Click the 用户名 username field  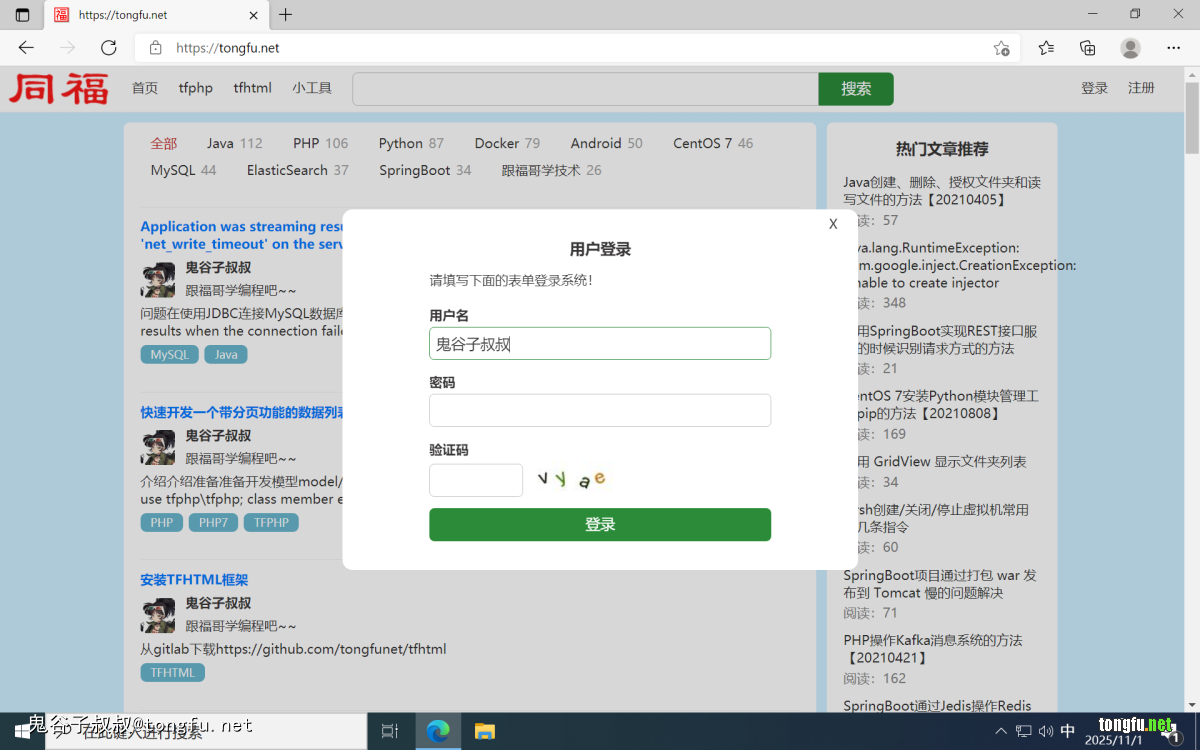[x=600, y=344]
